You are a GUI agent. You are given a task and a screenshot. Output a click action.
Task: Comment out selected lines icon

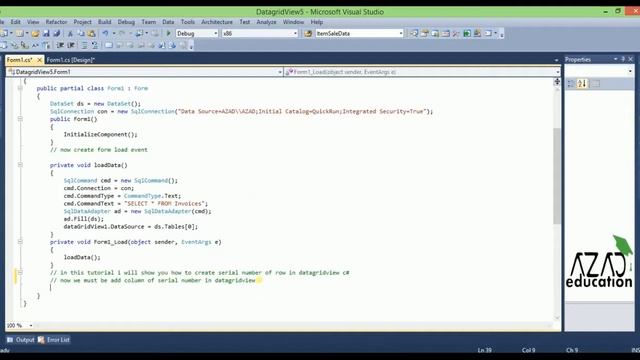[x=84, y=45]
